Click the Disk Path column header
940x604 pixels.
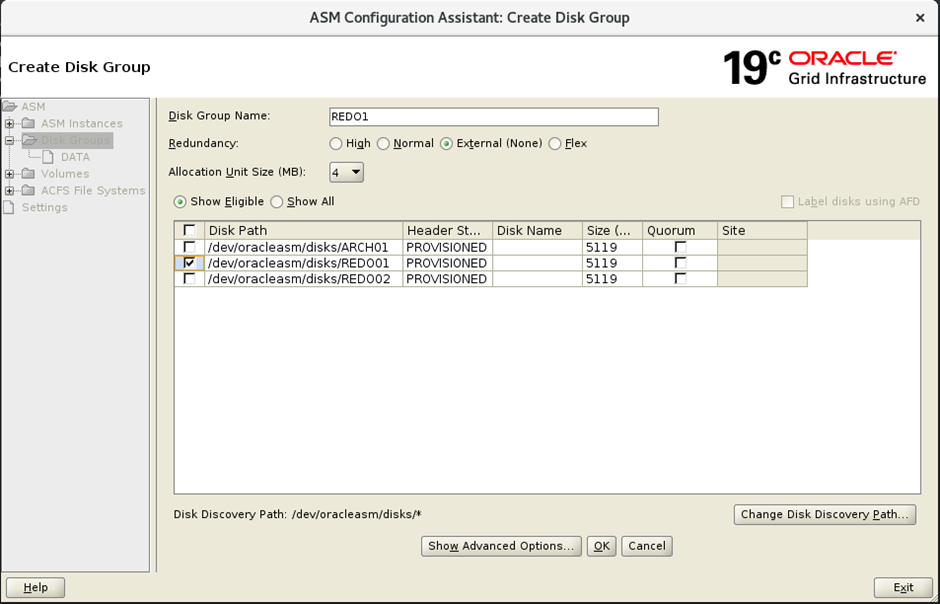point(303,231)
